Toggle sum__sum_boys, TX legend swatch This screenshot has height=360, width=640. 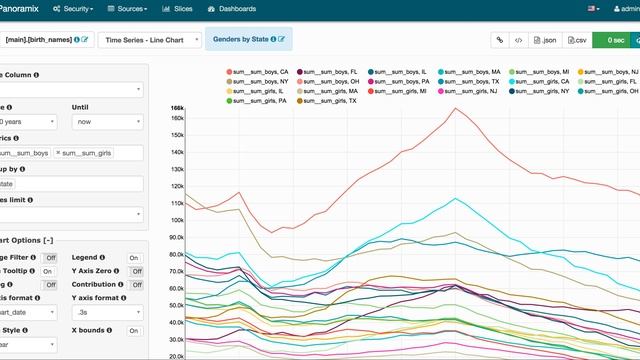pos(441,82)
